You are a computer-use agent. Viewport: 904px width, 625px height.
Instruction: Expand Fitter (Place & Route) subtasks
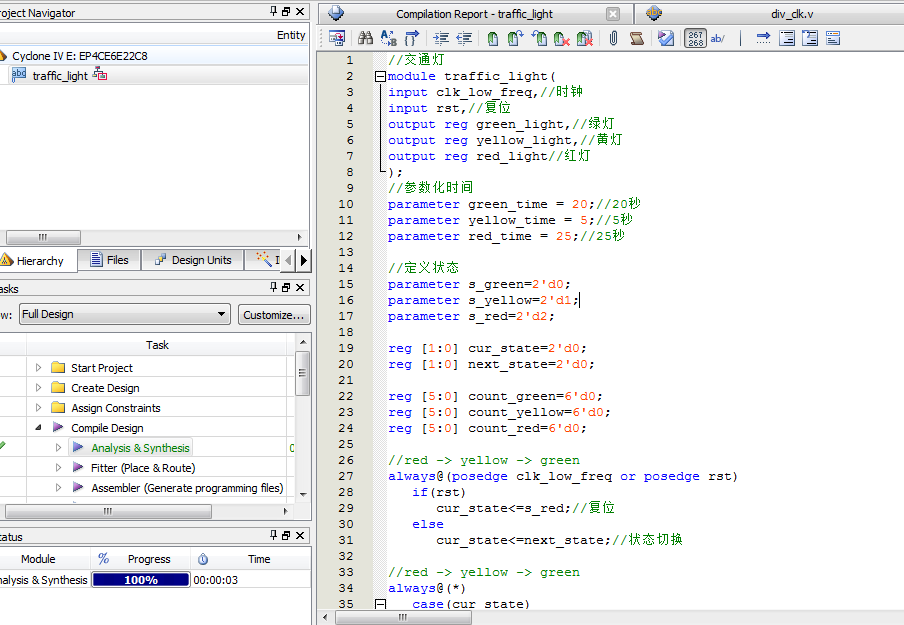pos(58,468)
